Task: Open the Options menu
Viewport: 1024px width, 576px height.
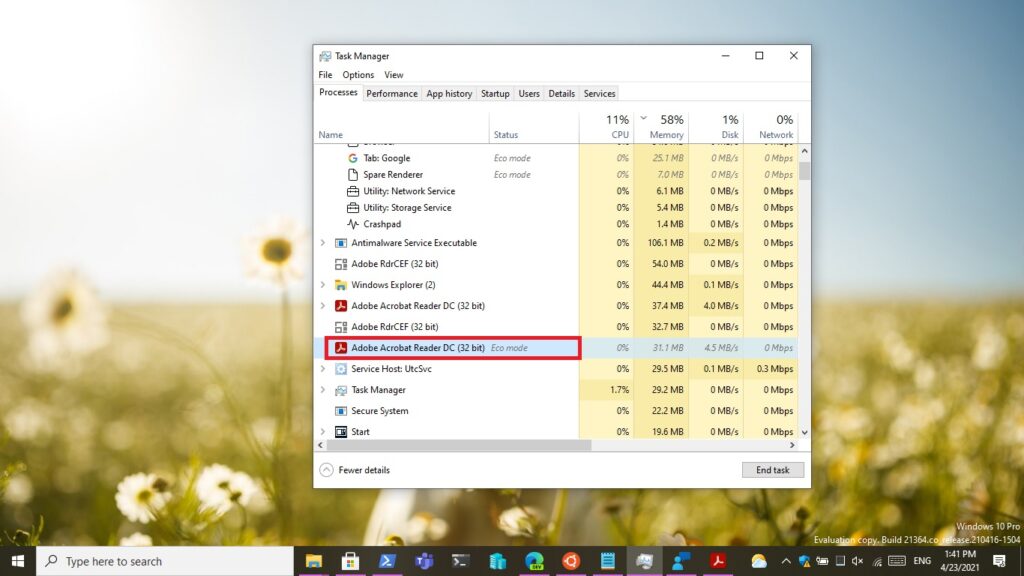Action: pos(358,75)
